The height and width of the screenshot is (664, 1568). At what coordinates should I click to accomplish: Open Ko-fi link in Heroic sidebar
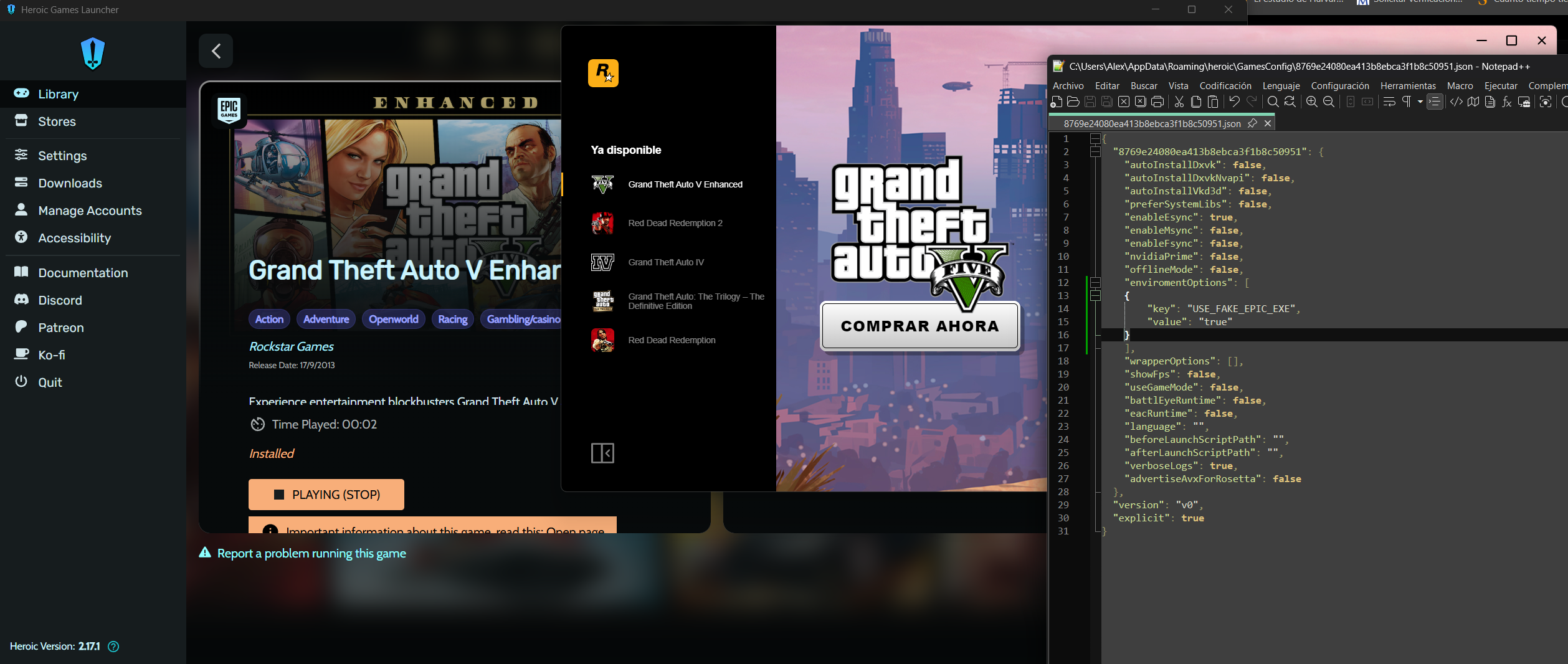click(x=93, y=355)
